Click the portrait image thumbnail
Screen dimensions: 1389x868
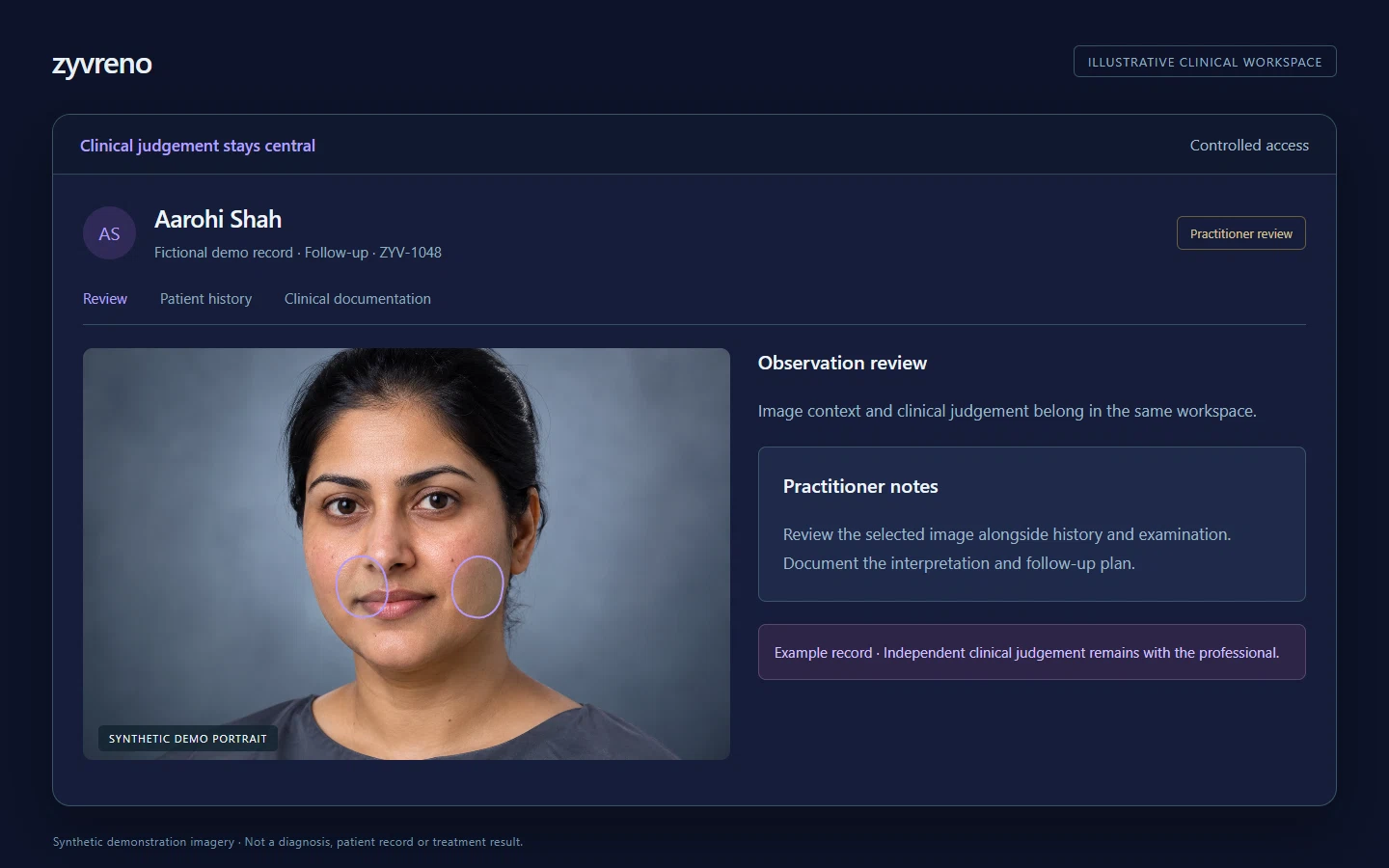click(x=406, y=554)
